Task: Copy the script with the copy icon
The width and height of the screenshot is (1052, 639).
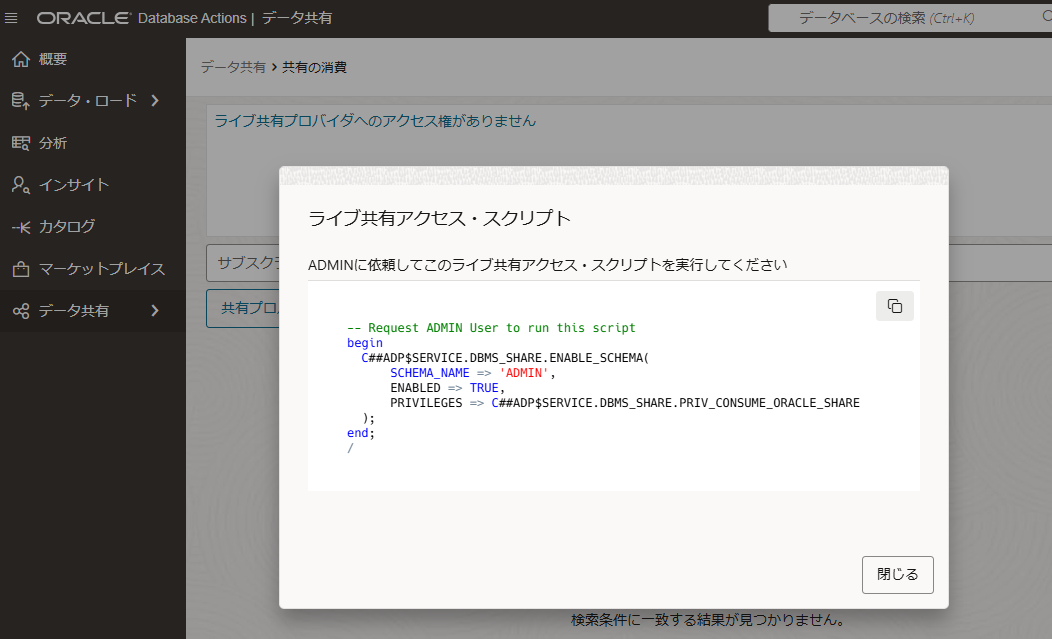Action: point(894,306)
